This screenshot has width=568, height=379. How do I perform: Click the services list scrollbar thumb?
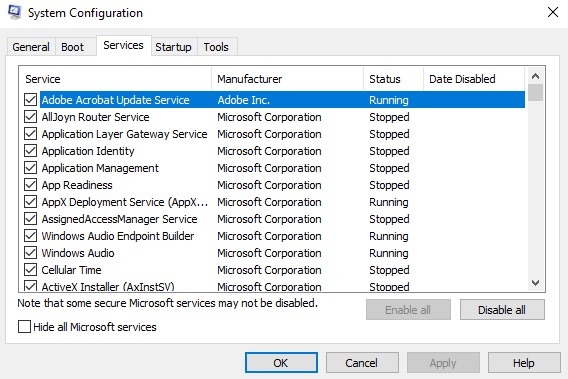535,93
